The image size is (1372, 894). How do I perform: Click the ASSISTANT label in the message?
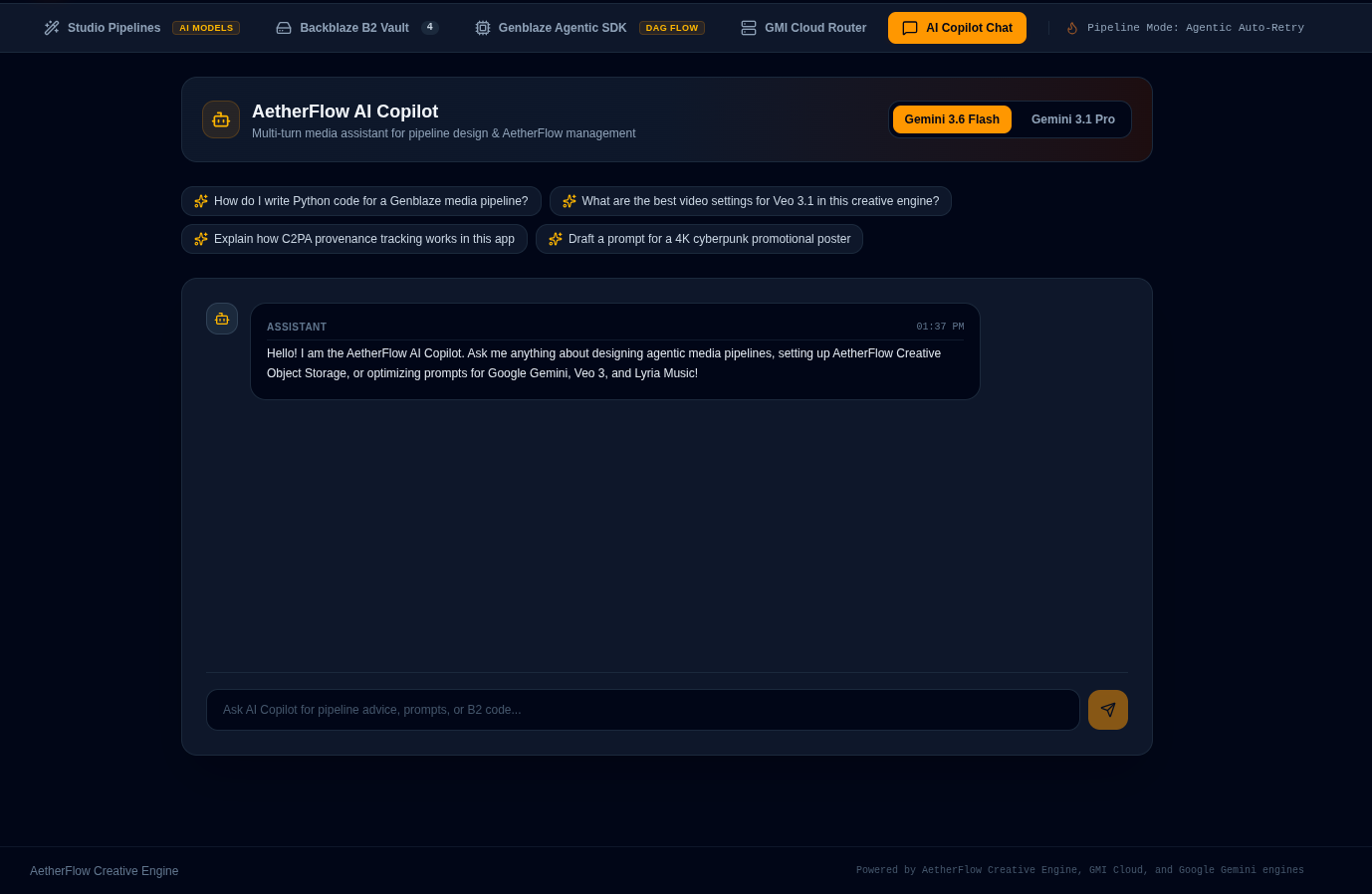coord(297,327)
